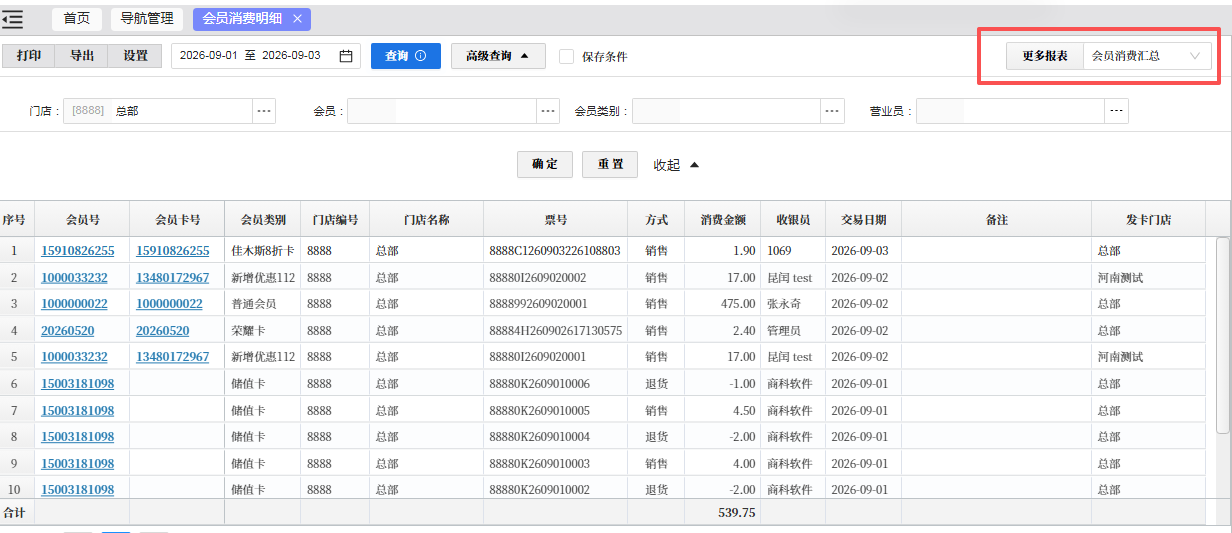Click the table vertical scrollbar
This screenshot has width=1232, height=533.
(1222, 335)
